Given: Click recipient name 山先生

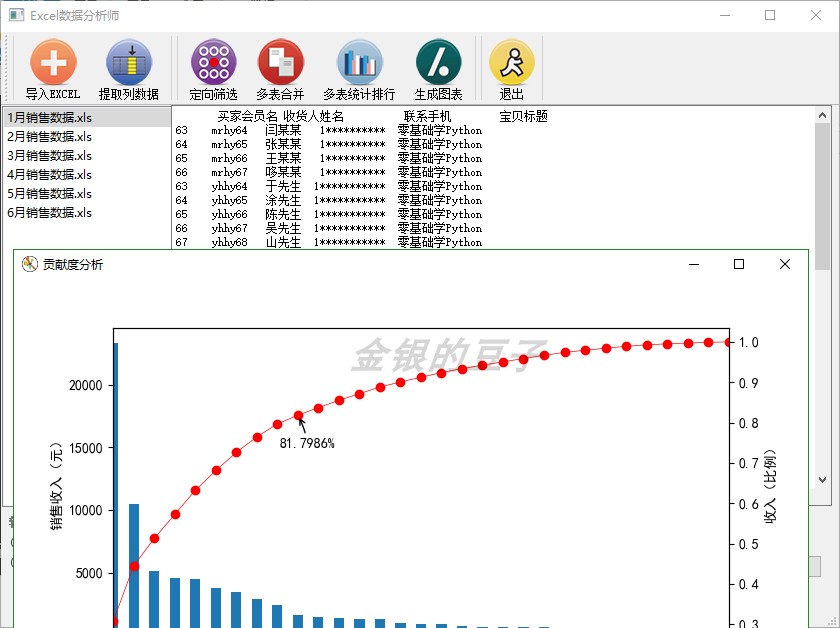Looking at the screenshot, I should 283,242.
